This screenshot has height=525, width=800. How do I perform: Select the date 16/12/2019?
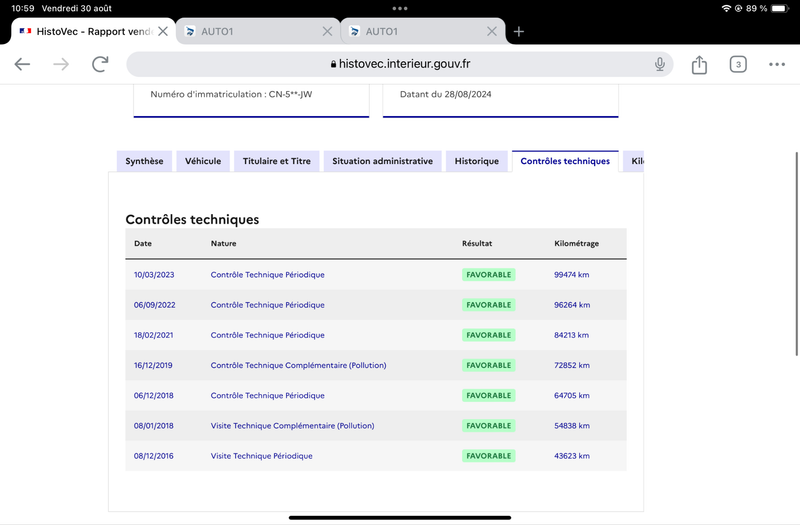tap(153, 365)
